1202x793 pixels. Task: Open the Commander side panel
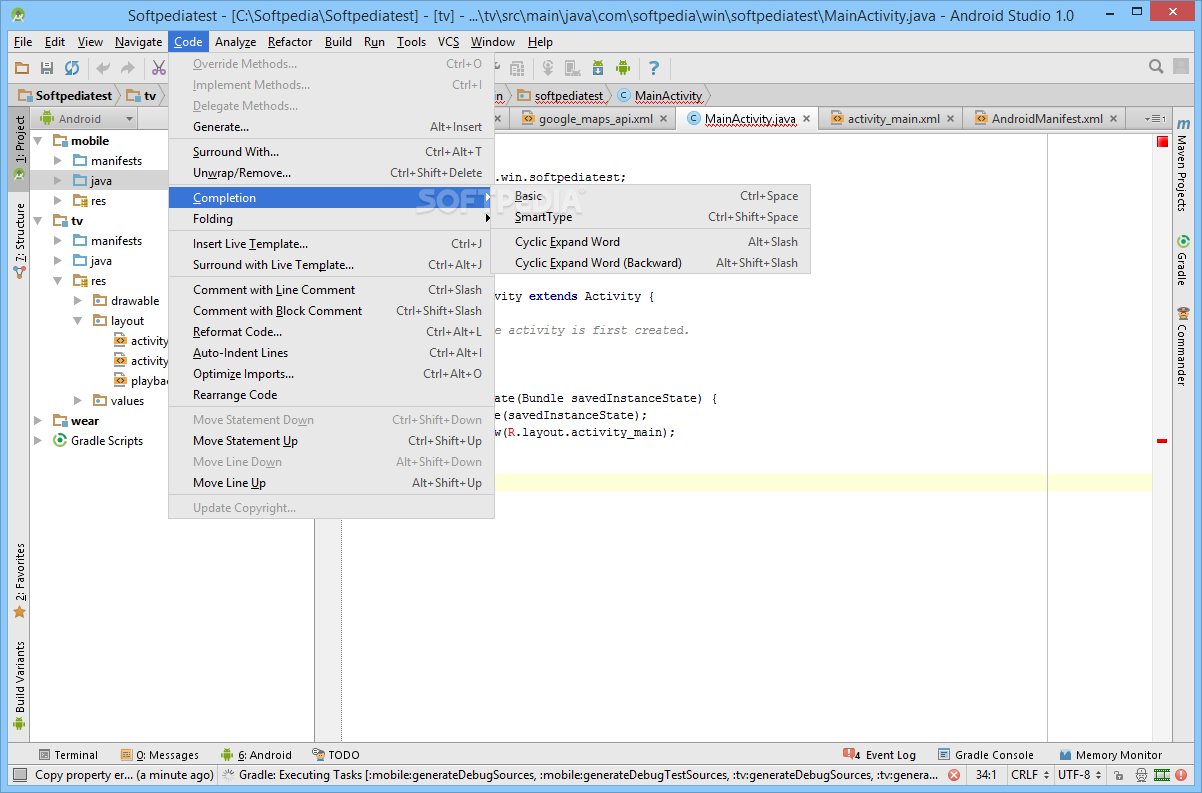[1183, 346]
